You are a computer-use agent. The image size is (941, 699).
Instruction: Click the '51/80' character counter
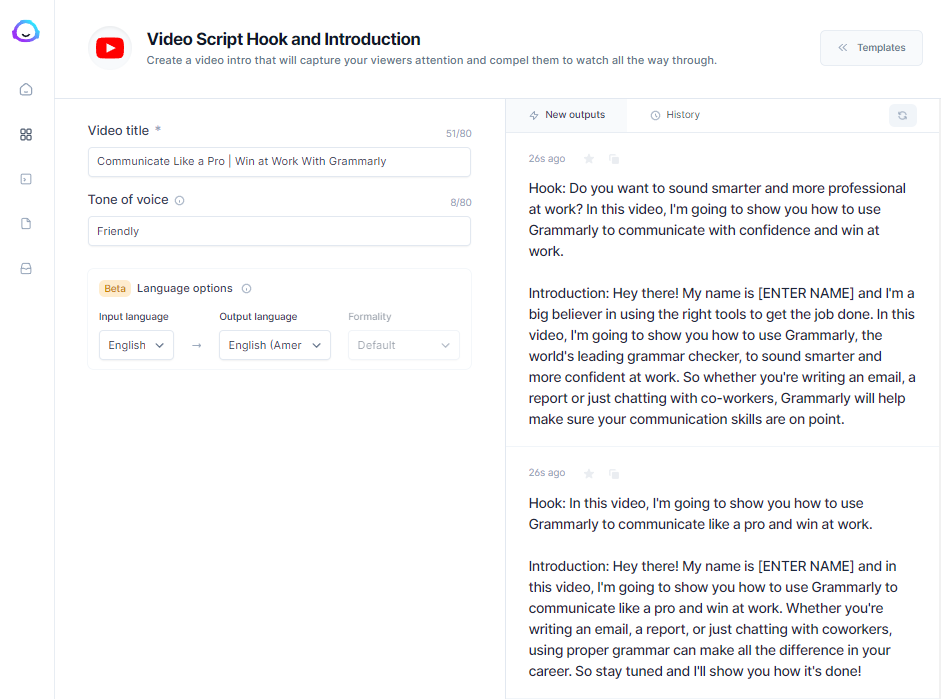point(458,134)
